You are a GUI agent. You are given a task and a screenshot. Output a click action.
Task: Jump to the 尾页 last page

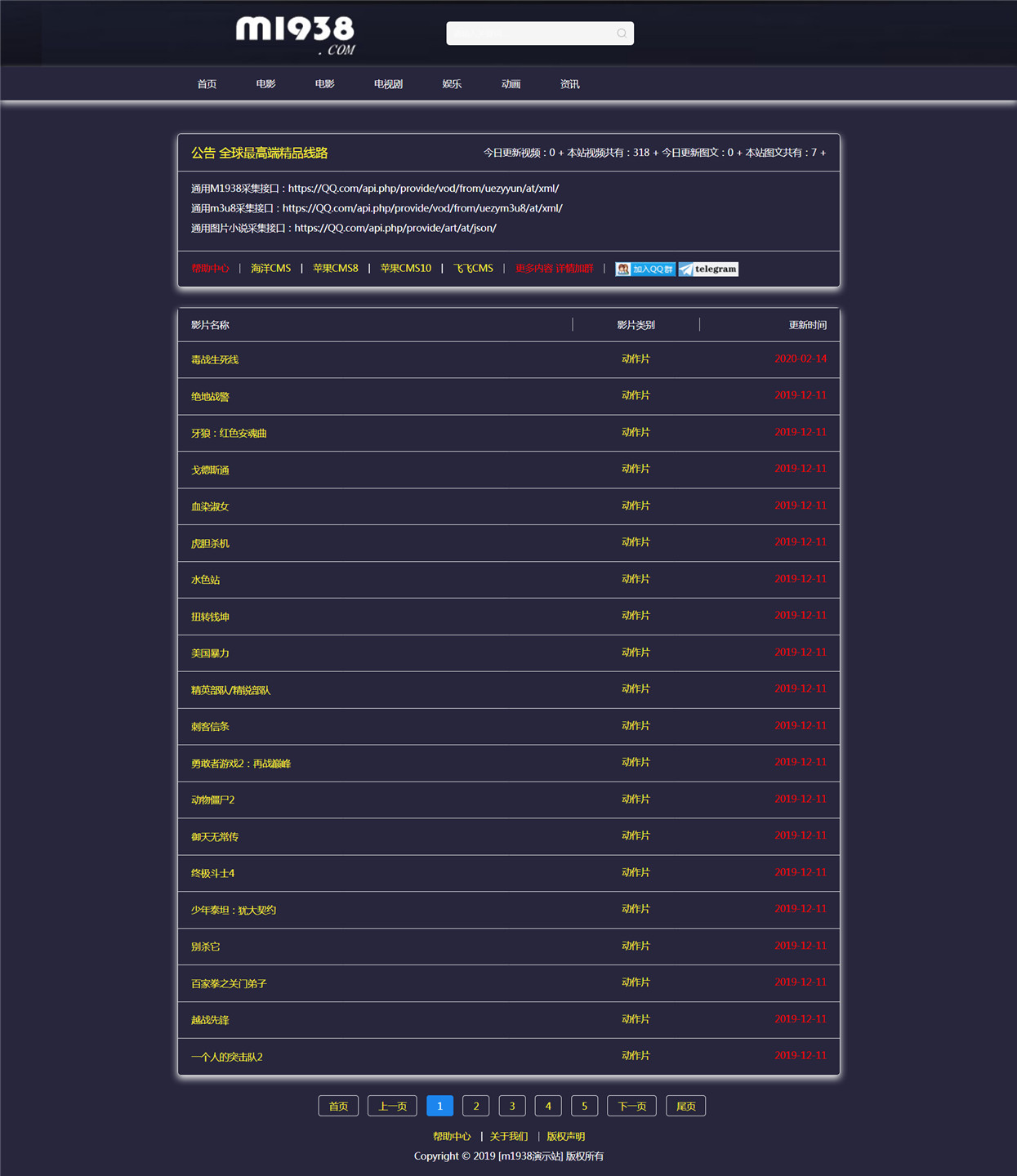pos(686,1107)
